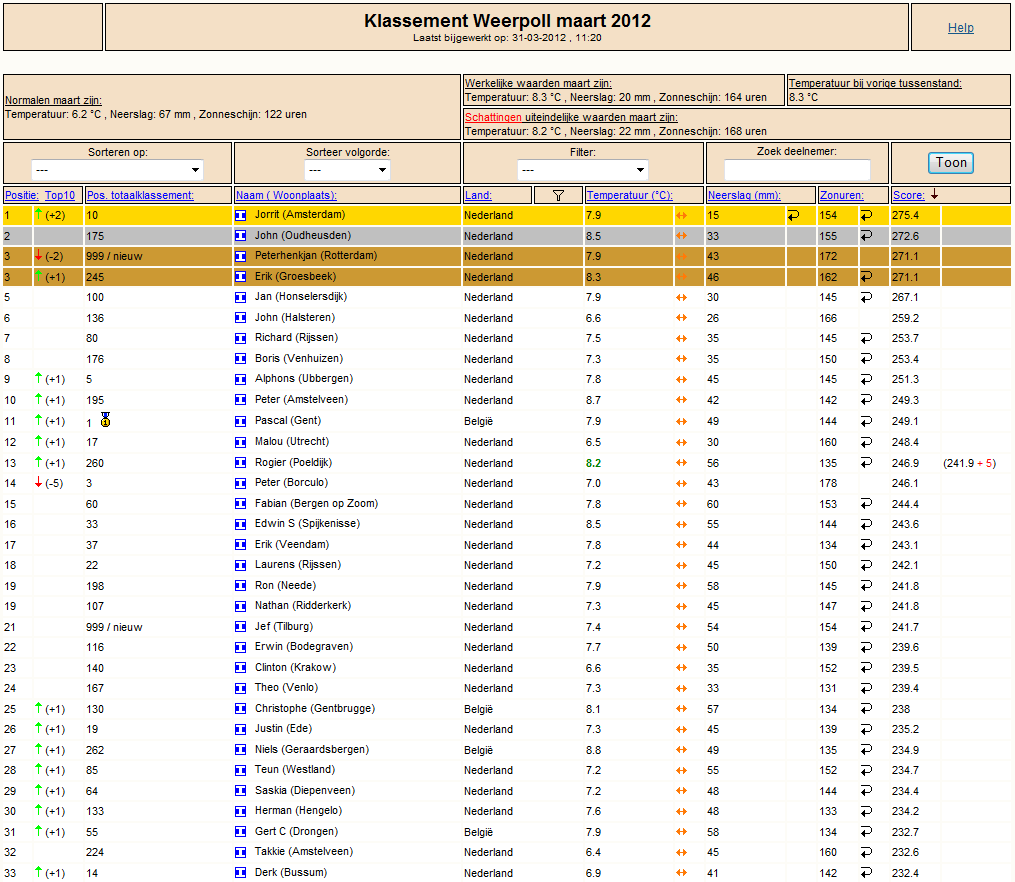The width and height of the screenshot is (1015, 882).
Task: Sort by Temperatuur (°C) header
Action: click(630, 195)
